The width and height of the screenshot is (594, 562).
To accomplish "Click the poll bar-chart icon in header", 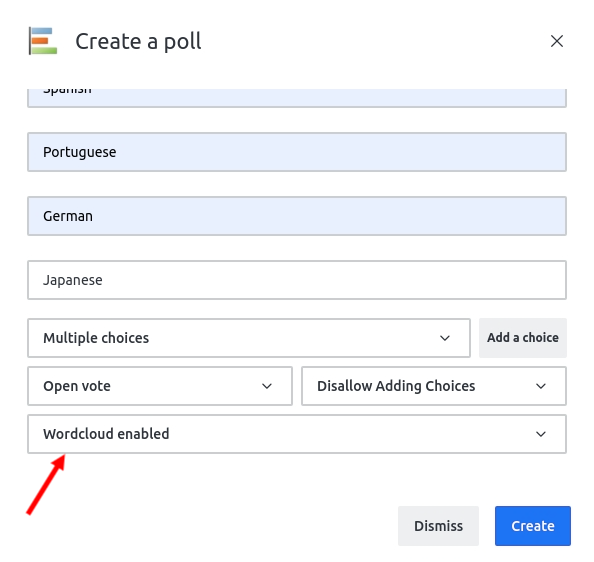I will pyautogui.click(x=43, y=41).
